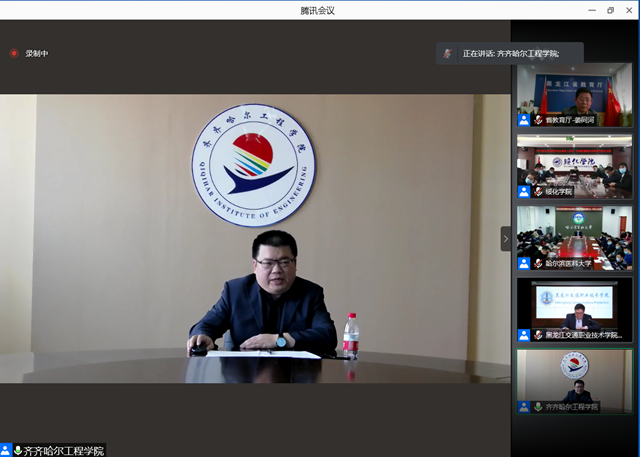Viewport: 640px width, 457px height.
Task: Collapse the participant video sidebar with the arrow
Action: coord(506,239)
